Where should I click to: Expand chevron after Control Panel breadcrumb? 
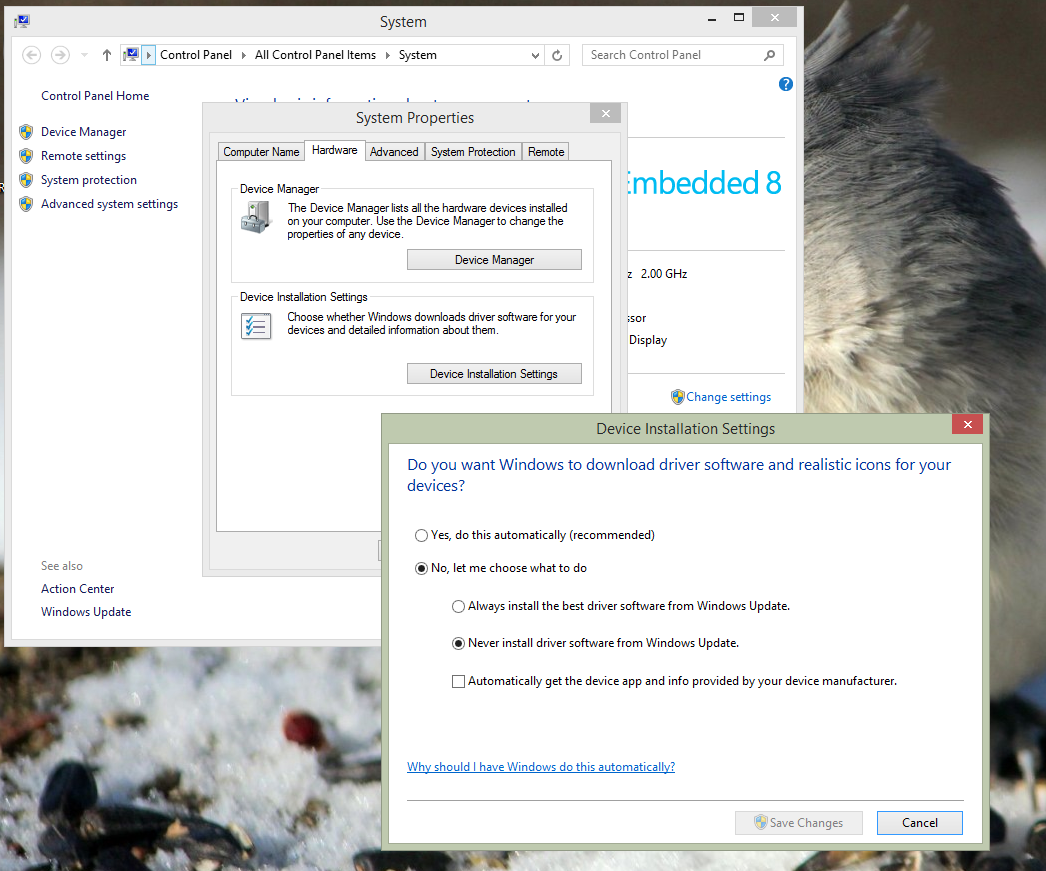coord(243,55)
